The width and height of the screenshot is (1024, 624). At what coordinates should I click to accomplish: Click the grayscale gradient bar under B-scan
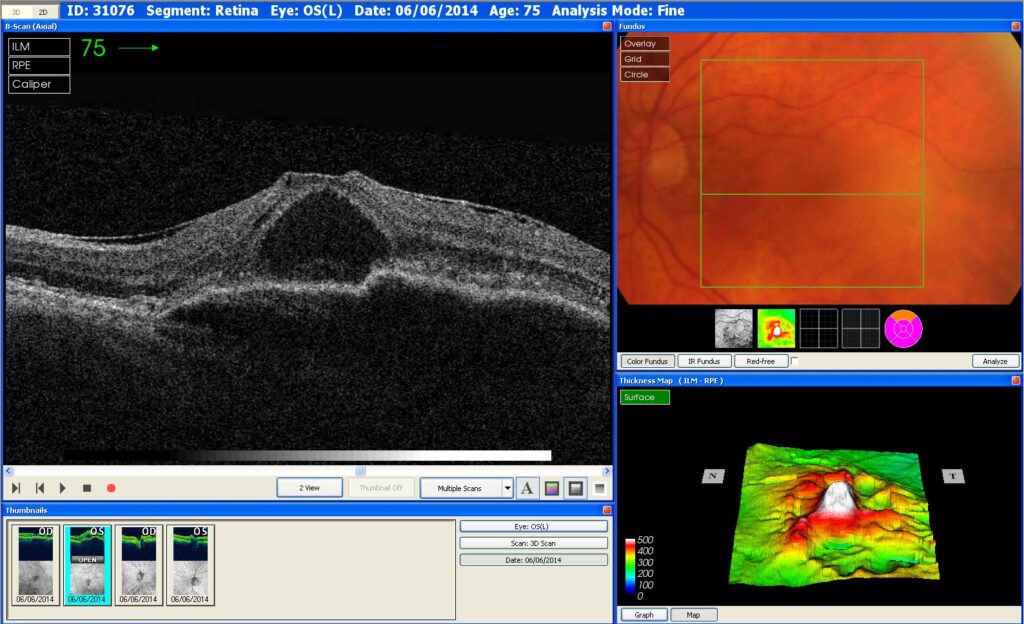pyautogui.click(x=307, y=456)
